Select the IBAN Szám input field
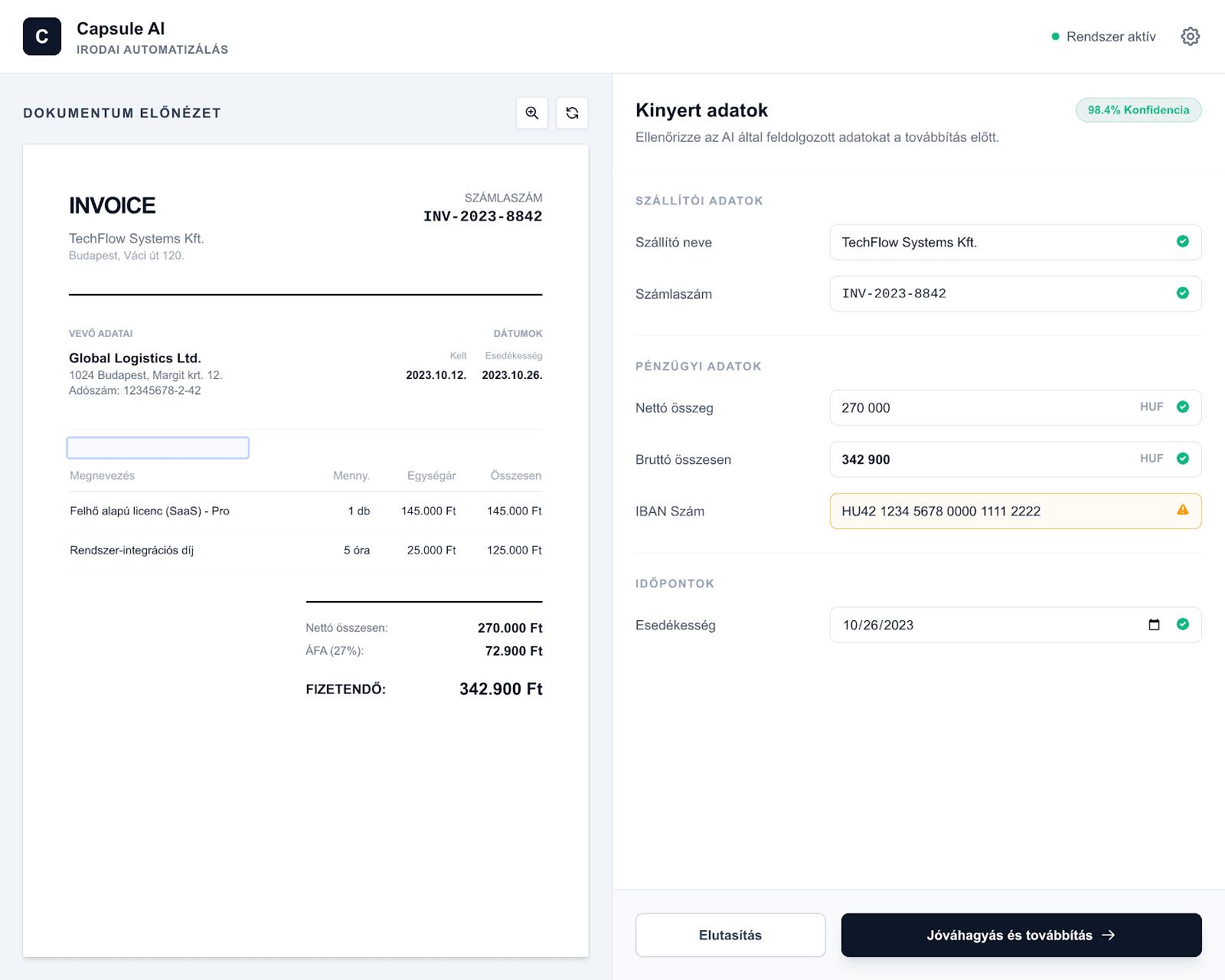Viewport: 1225px width, 980px height. click(x=995, y=511)
